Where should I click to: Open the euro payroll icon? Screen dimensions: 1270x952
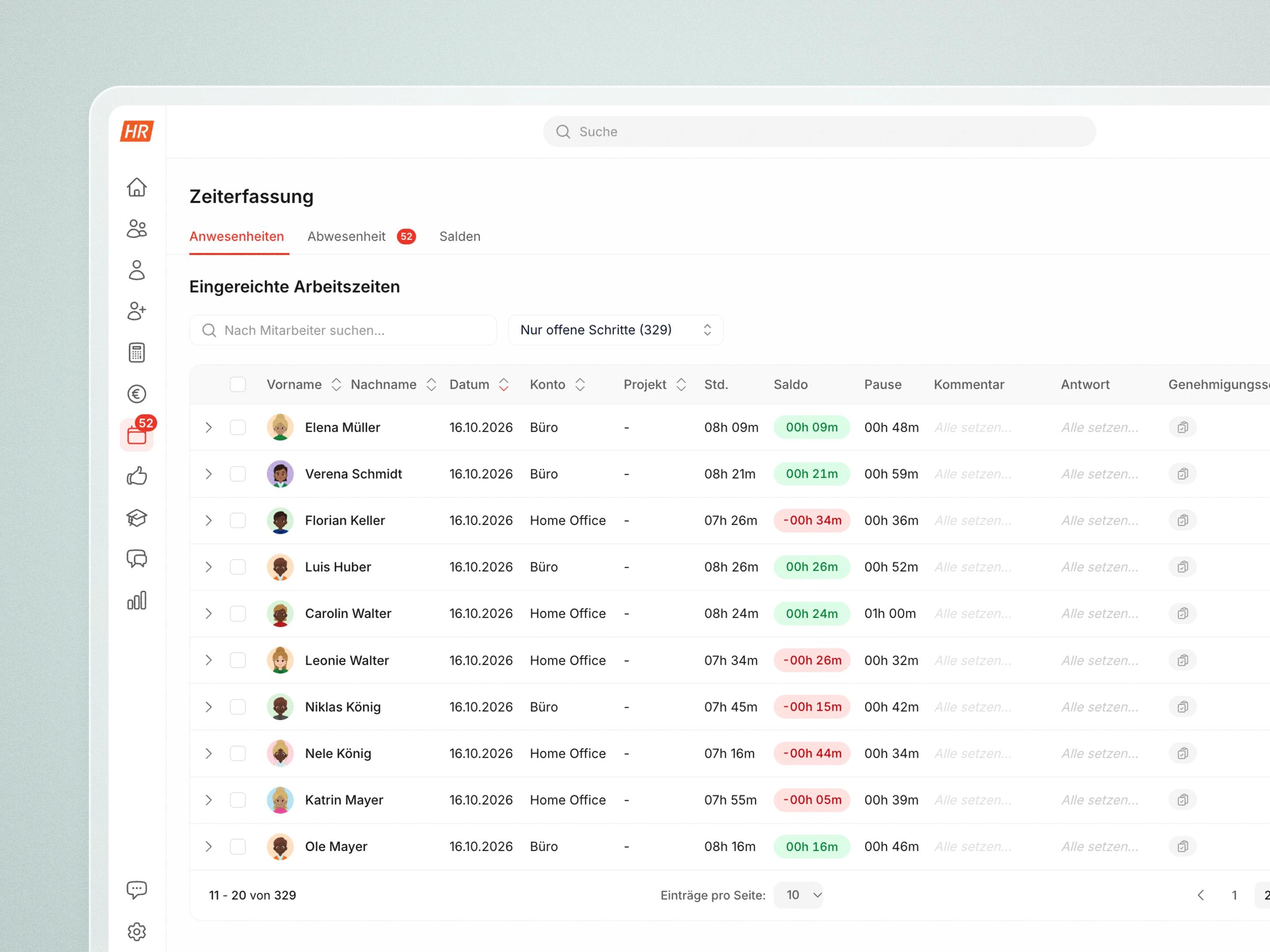[137, 394]
